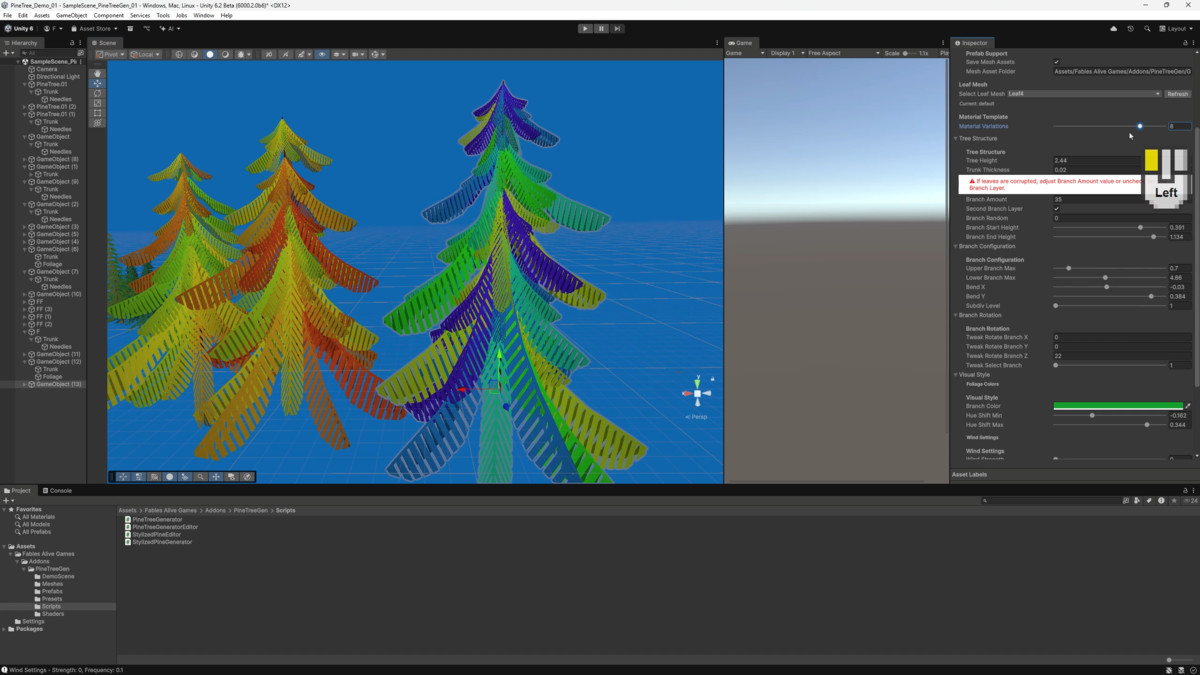Select the Hand view tool in Scene
The image size is (1200, 675).
[x=97, y=74]
